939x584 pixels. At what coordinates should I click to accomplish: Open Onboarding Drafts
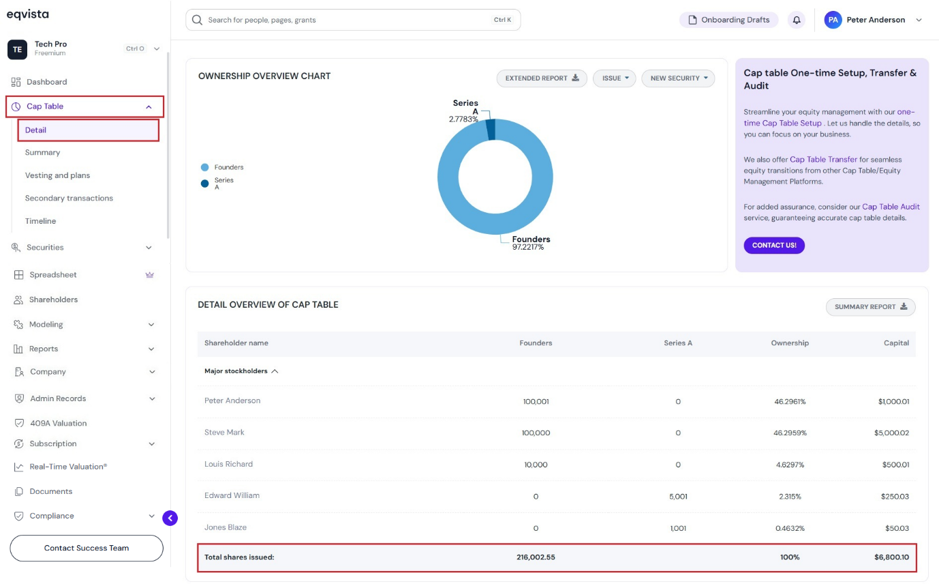click(x=729, y=20)
